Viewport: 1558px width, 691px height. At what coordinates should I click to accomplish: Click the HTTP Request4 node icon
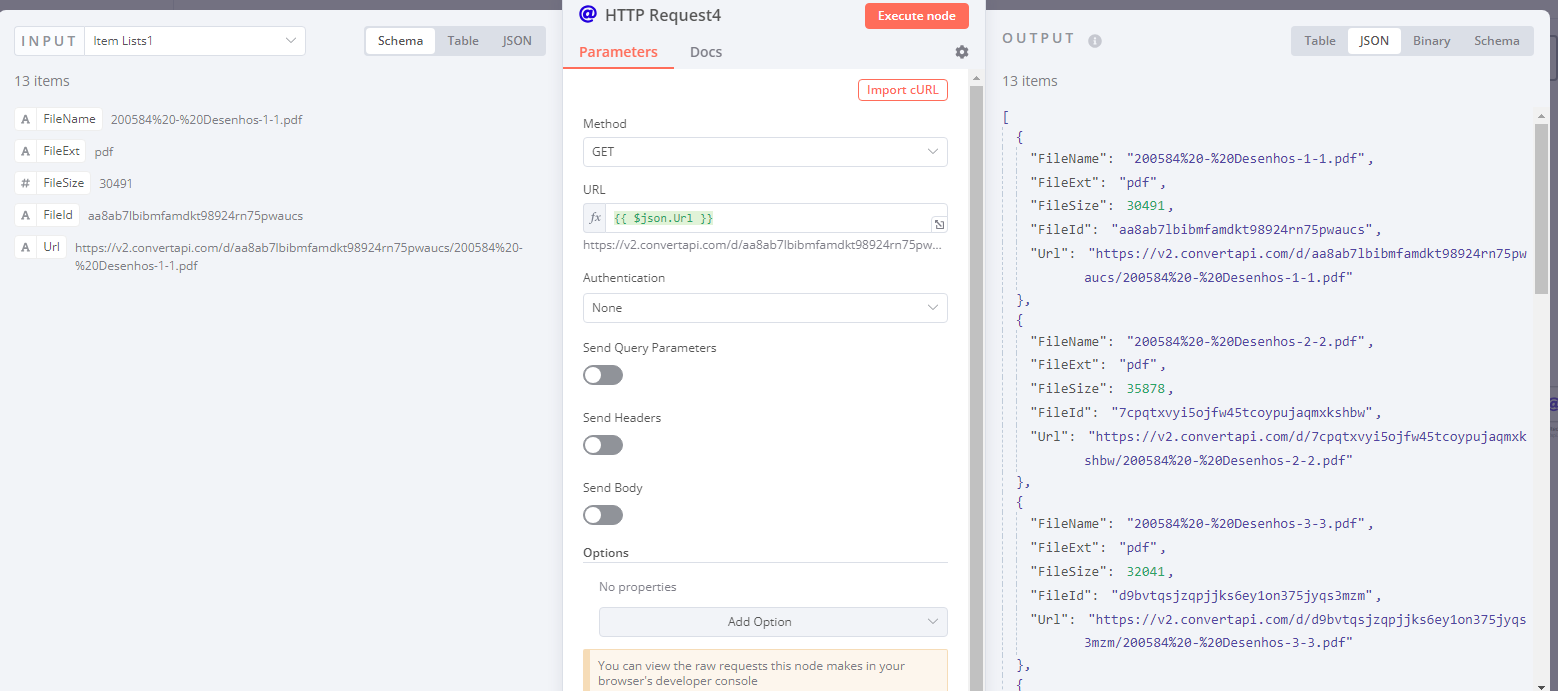pos(588,15)
